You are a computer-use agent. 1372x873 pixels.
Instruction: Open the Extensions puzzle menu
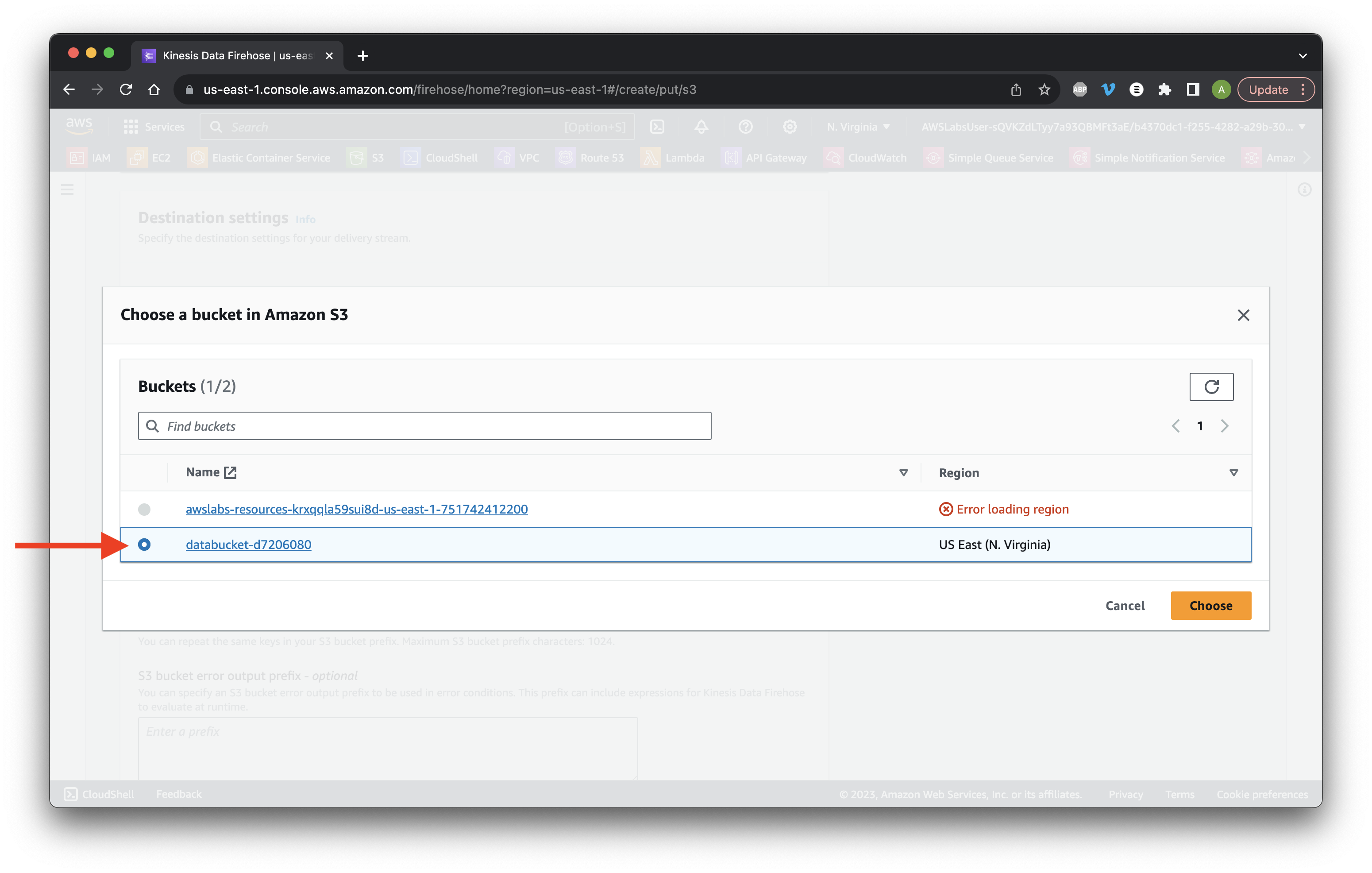(x=1164, y=89)
